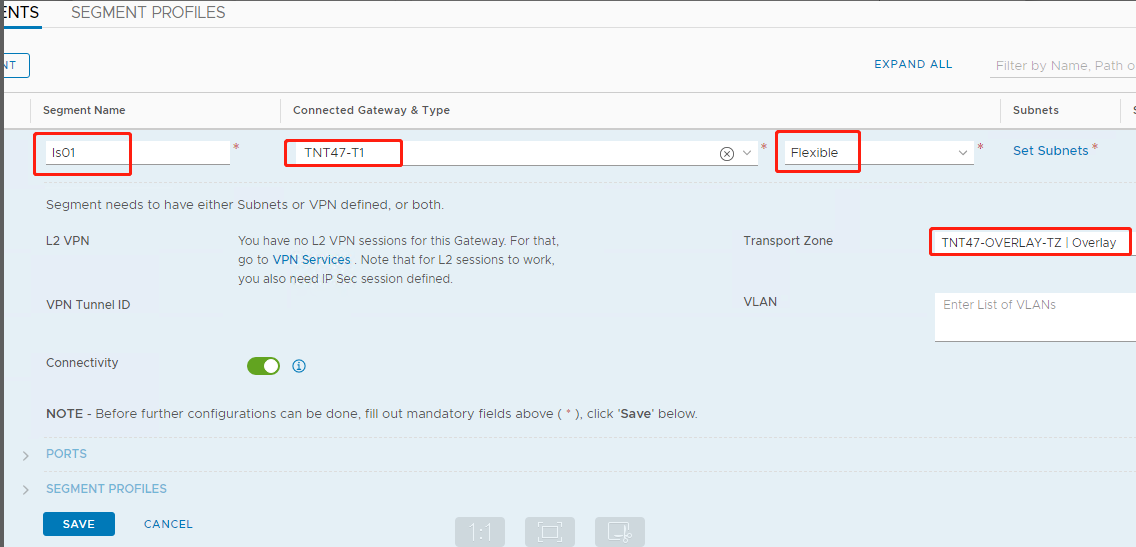This screenshot has width=1136, height=547.
Task: Show Connectivity info tooltip icon
Action: 298,366
